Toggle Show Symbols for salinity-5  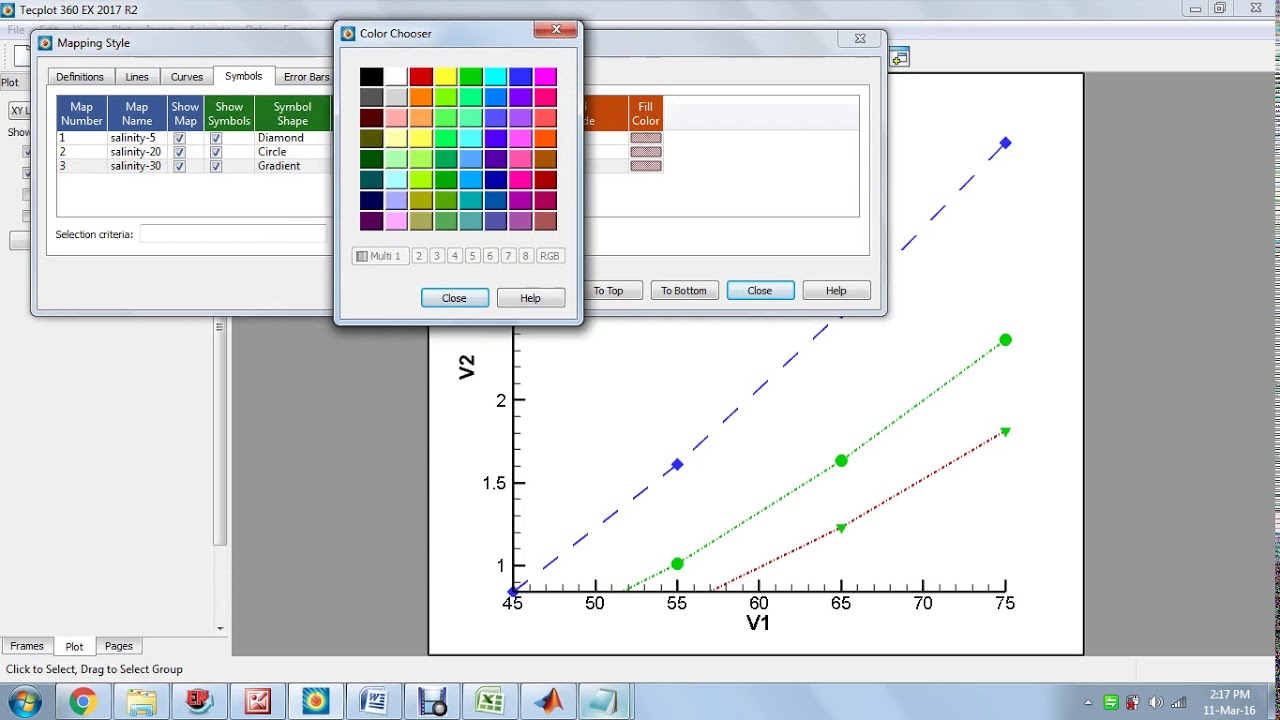pyautogui.click(x=216, y=138)
